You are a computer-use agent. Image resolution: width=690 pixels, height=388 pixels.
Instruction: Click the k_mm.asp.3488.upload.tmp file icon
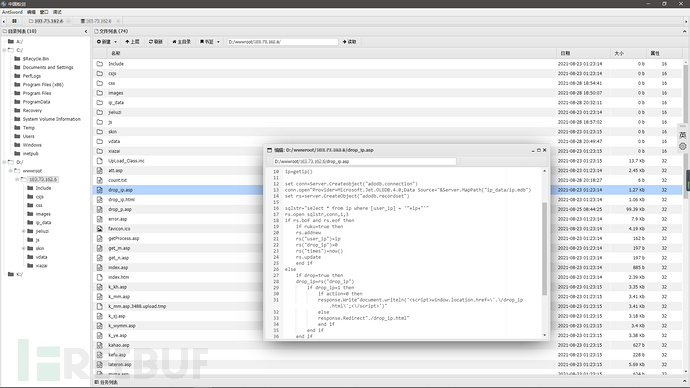pos(100,306)
